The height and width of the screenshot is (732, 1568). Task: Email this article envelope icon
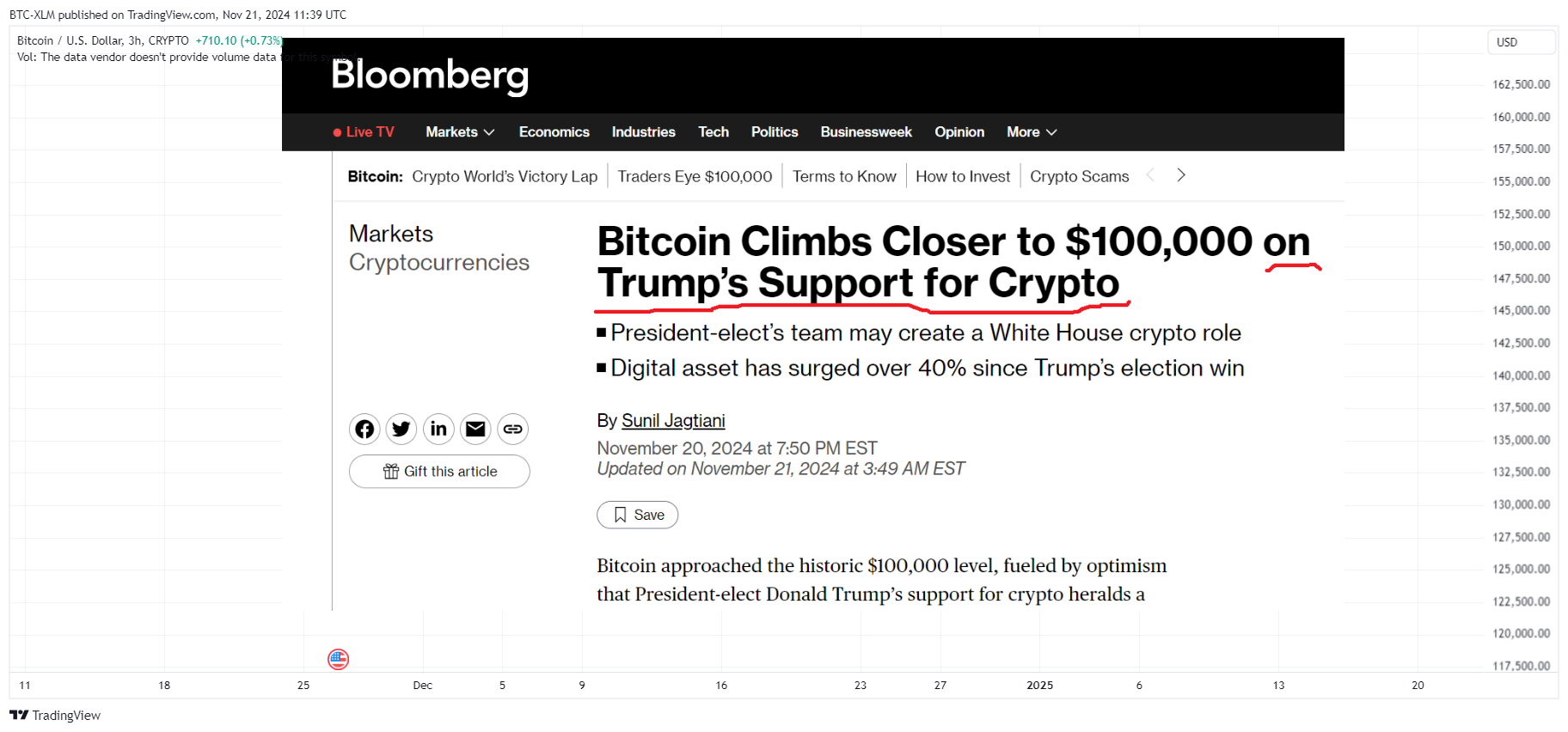[x=475, y=429]
